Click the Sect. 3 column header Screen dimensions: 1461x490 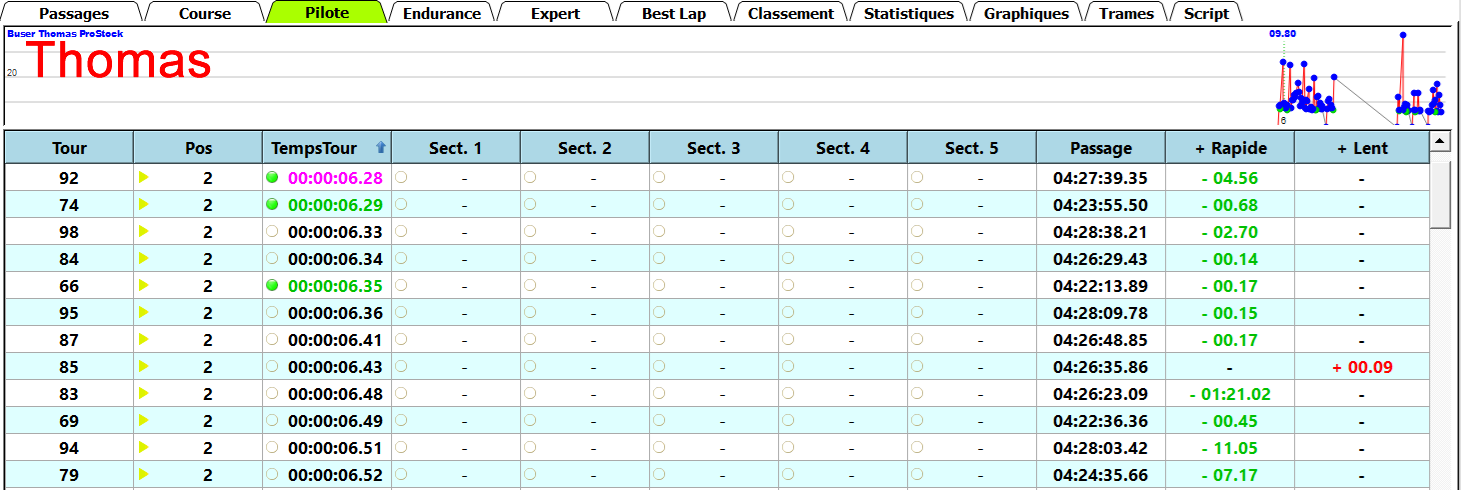coord(714,148)
